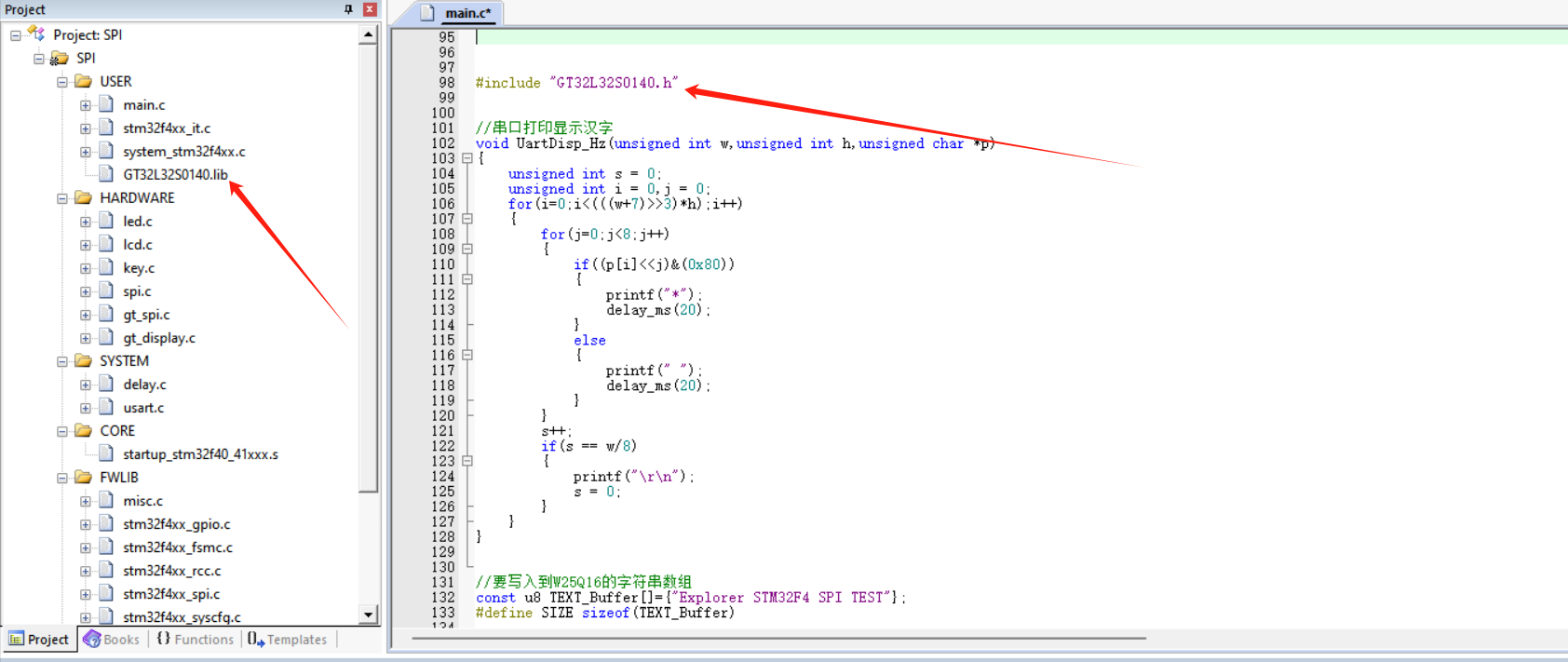The height and width of the screenshot is (662, 1568).
Task: Click the const u8 TEXT_Buffer[] line
Action: pyautogui.click(x=690, y=598)
